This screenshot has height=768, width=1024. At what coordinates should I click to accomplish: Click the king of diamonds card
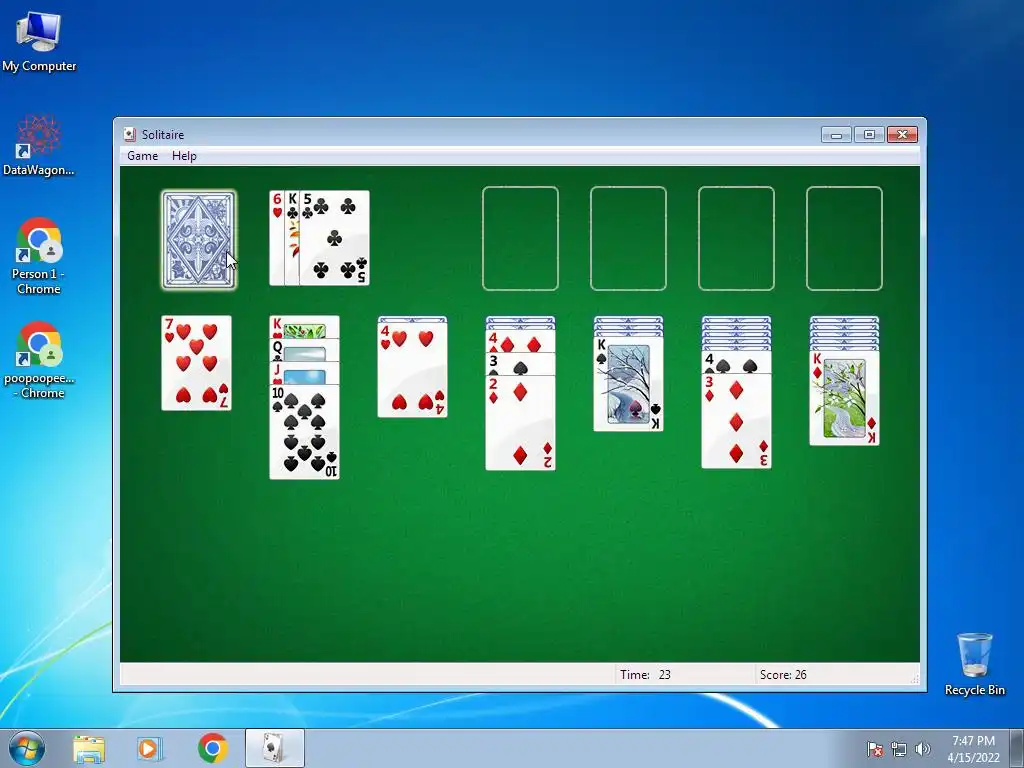point(844,398)
